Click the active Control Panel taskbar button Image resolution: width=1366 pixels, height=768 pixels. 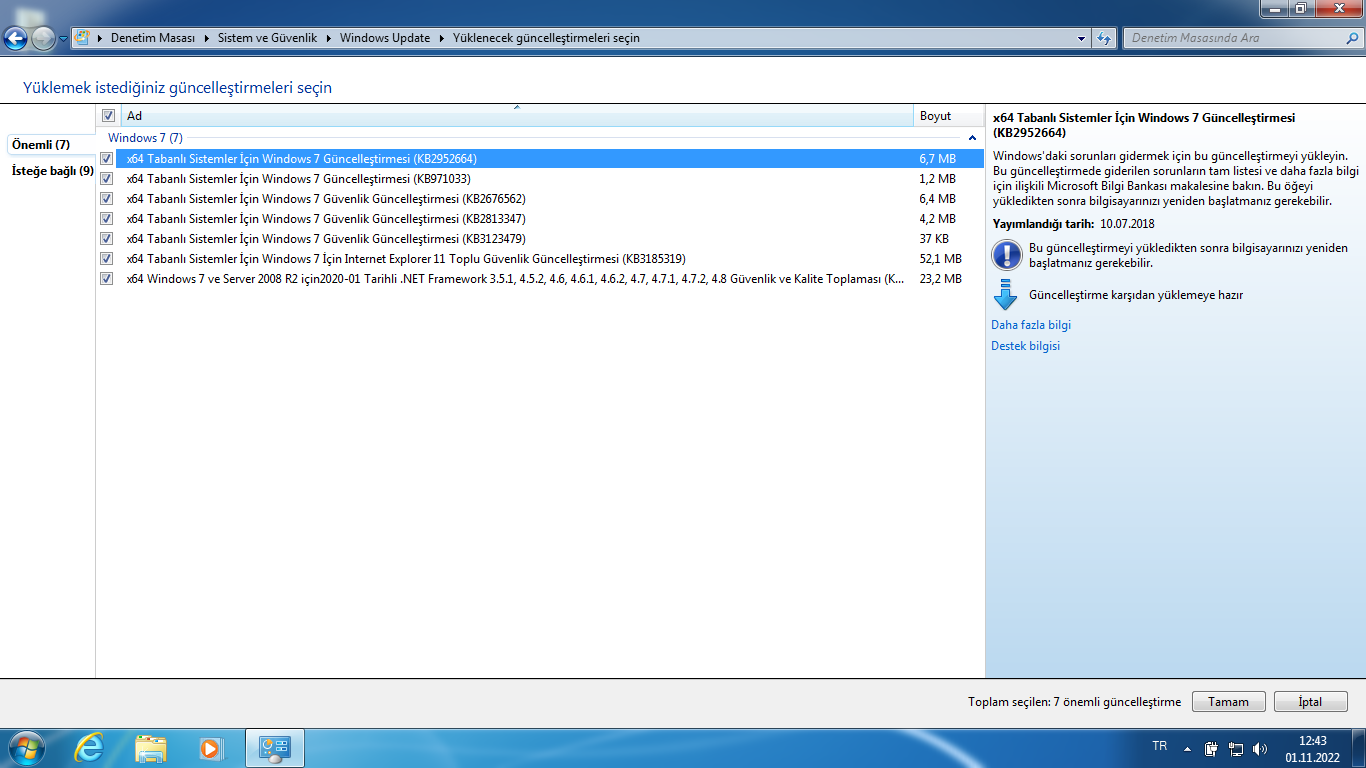275,748
